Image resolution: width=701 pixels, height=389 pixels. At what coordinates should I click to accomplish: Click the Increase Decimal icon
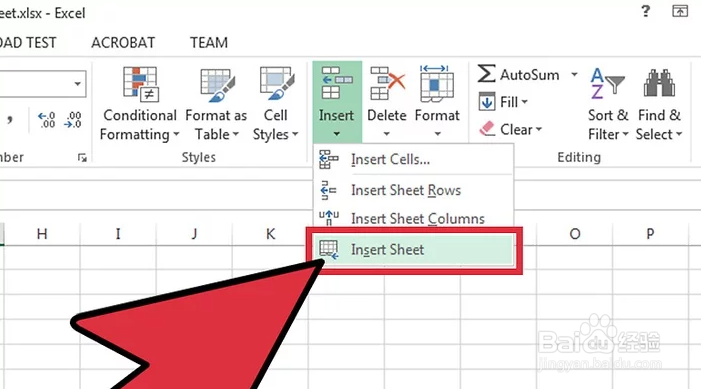tap(46, 120)
